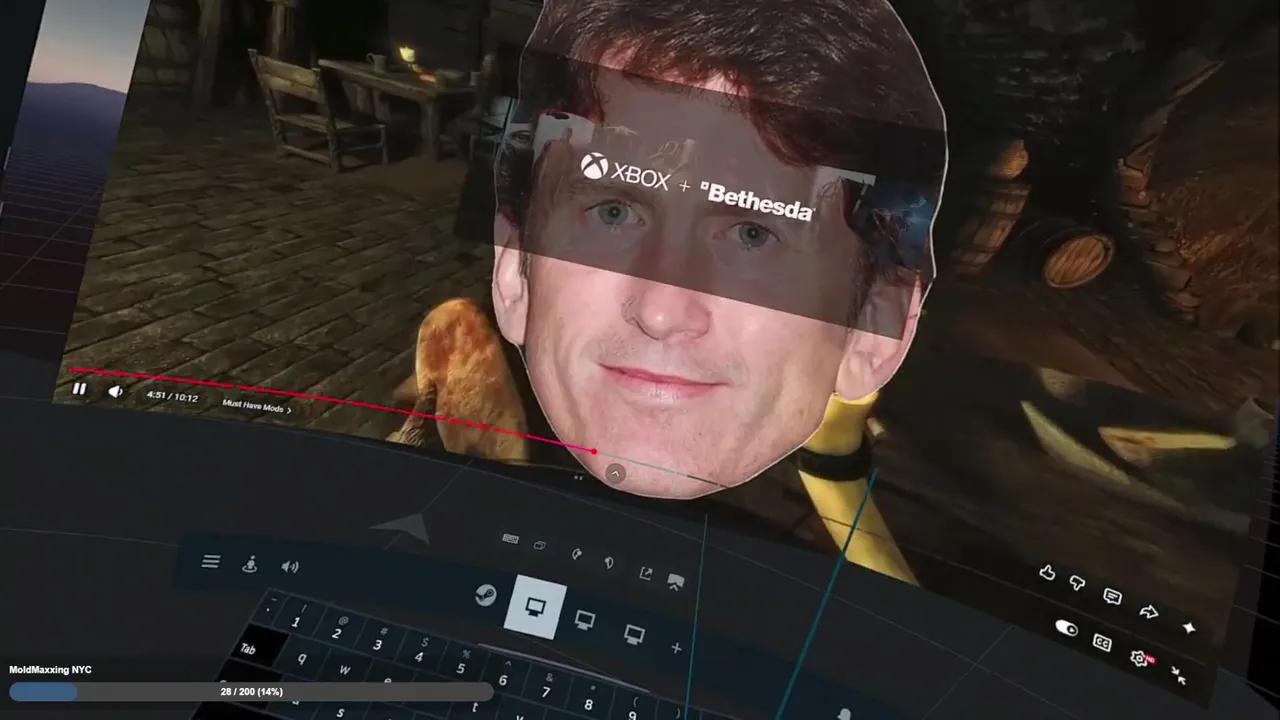Add a desktop view with plus
The width and height of the screenshot is (1280, 720).
(676, 648)
